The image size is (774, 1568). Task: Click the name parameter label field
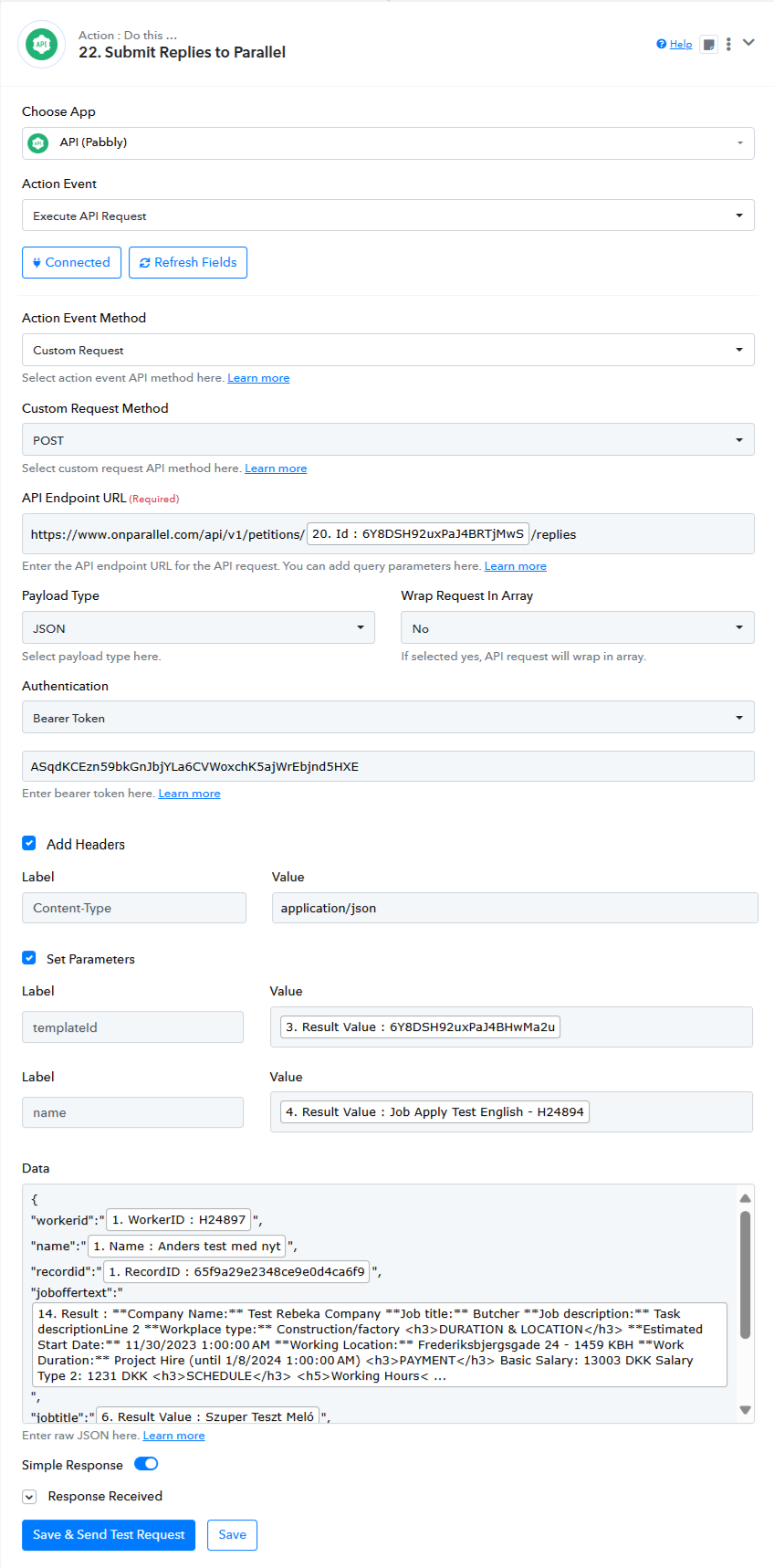(x=132, y=1112)
